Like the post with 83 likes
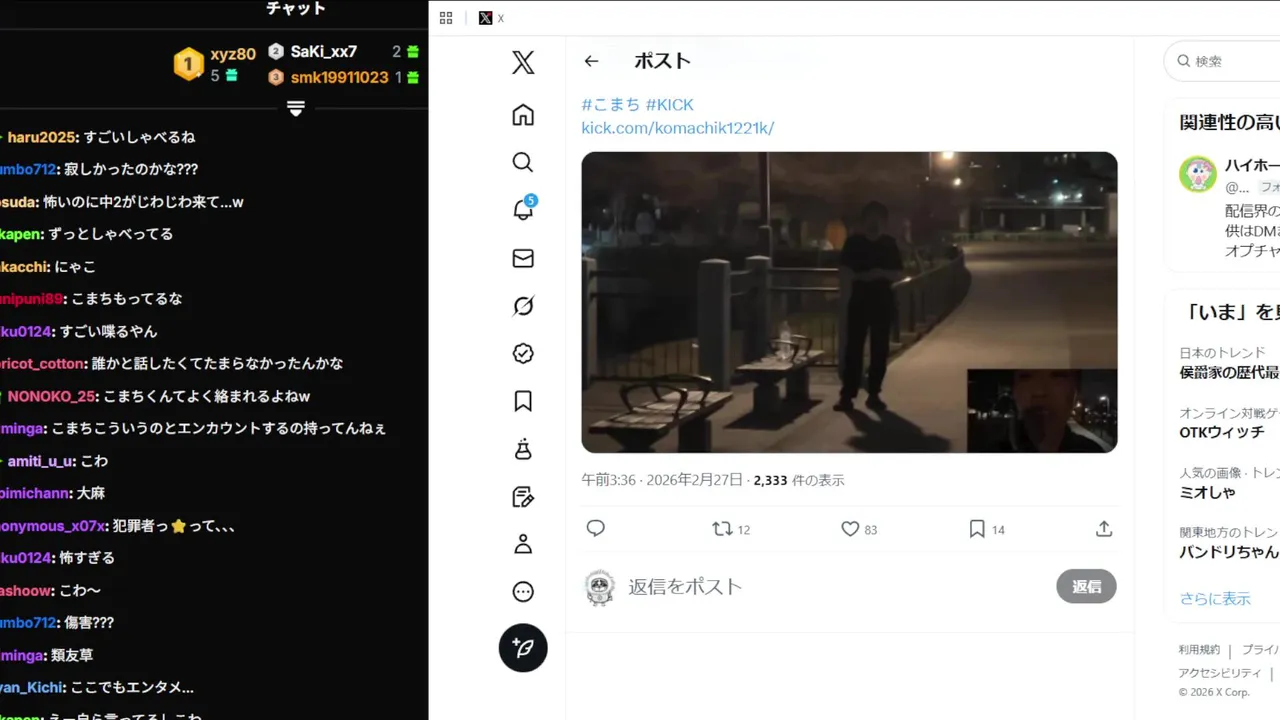Screen dimensions: 1280x720 858,529
